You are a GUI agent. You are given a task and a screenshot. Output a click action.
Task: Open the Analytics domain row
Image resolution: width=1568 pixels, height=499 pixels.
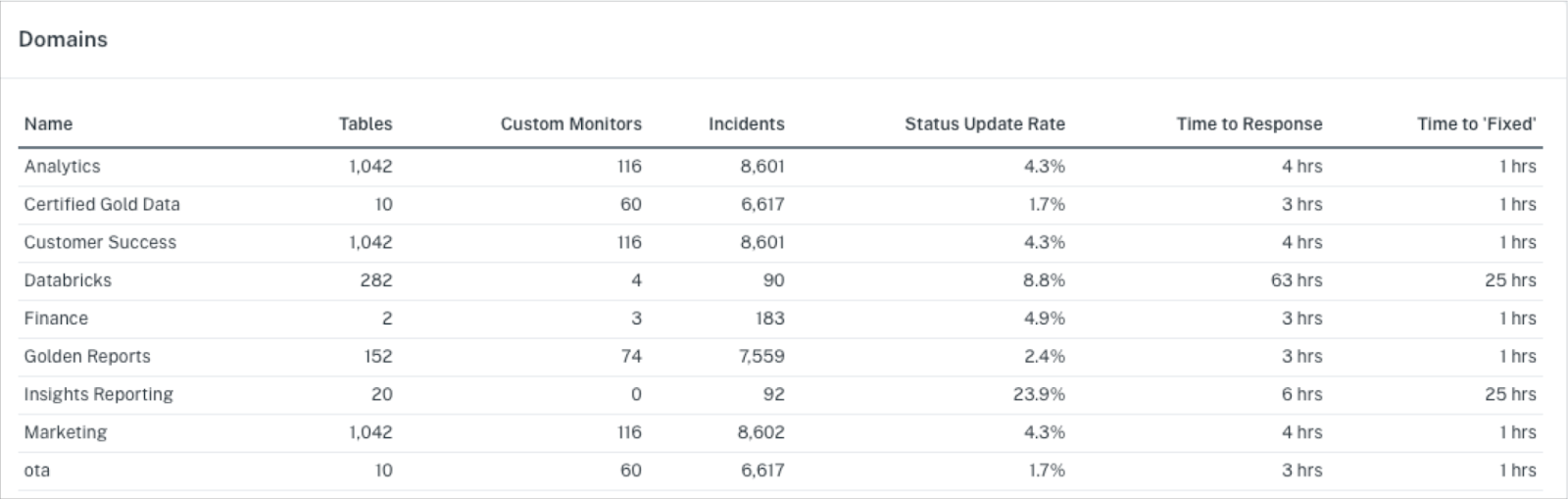pos(63,167)
